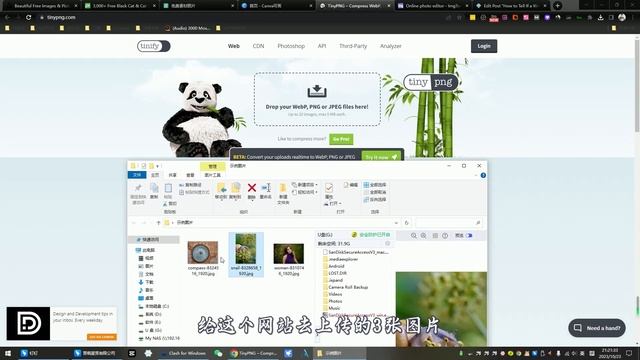Select the Android folder in USB drive list
640x360 pixels.
333,266
